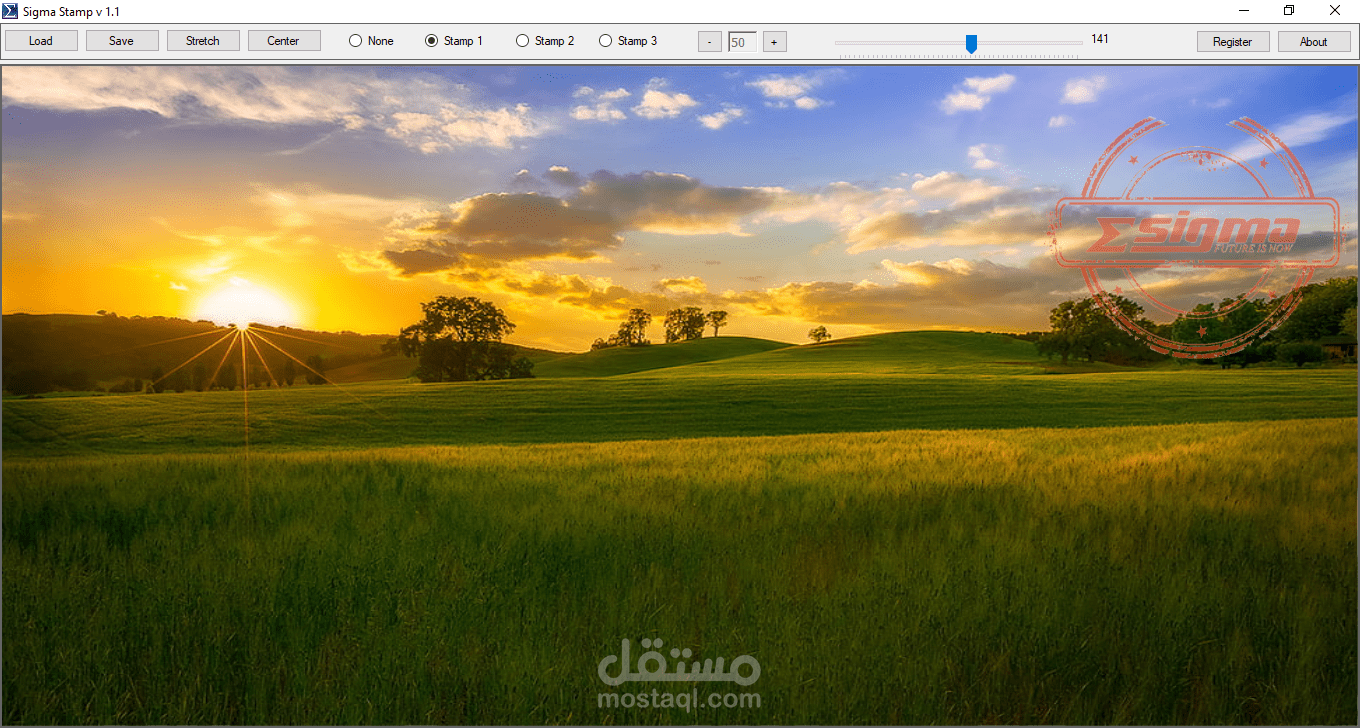Image resolution: width=1360 pixels, height=728 pixels.
Task: Center the stamp with Center button
Action: click(x=284, y=41)
